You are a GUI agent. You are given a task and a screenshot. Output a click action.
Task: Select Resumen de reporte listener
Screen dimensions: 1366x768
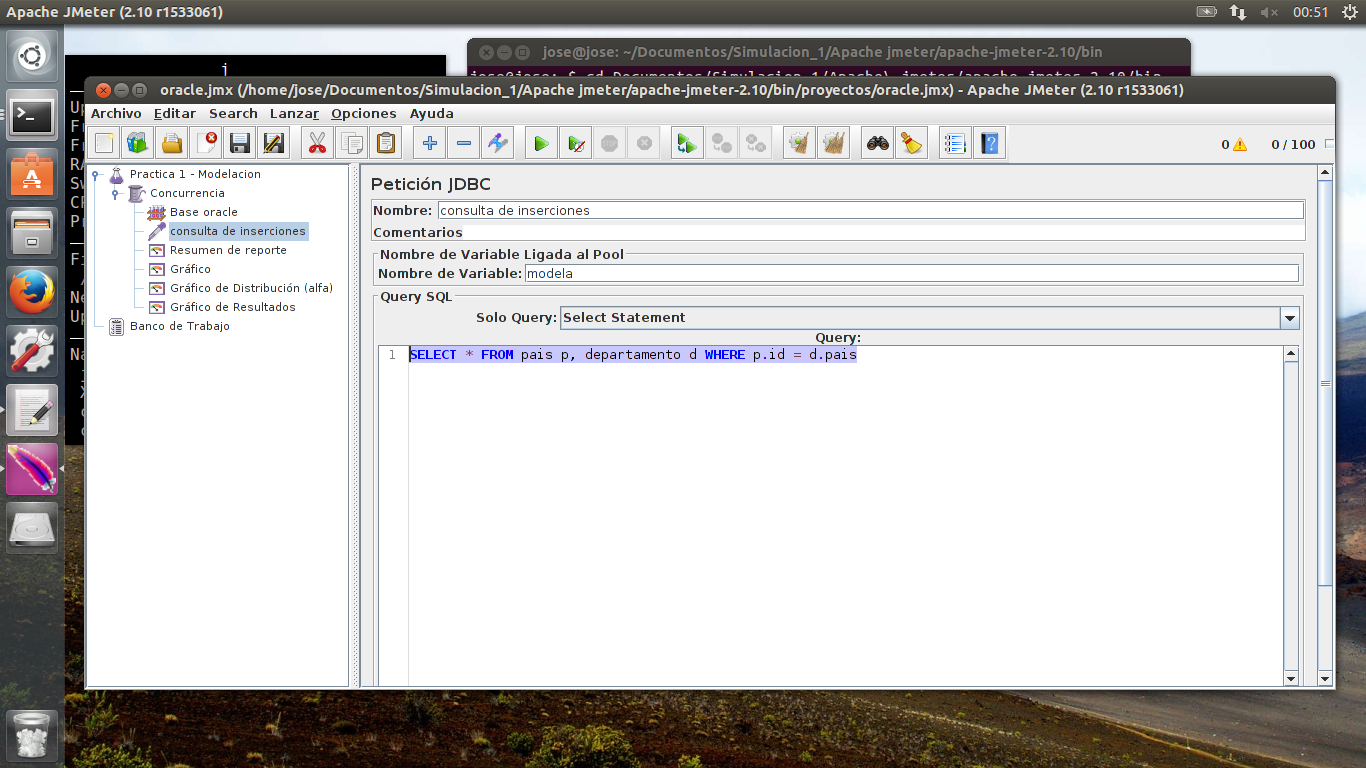228,250
